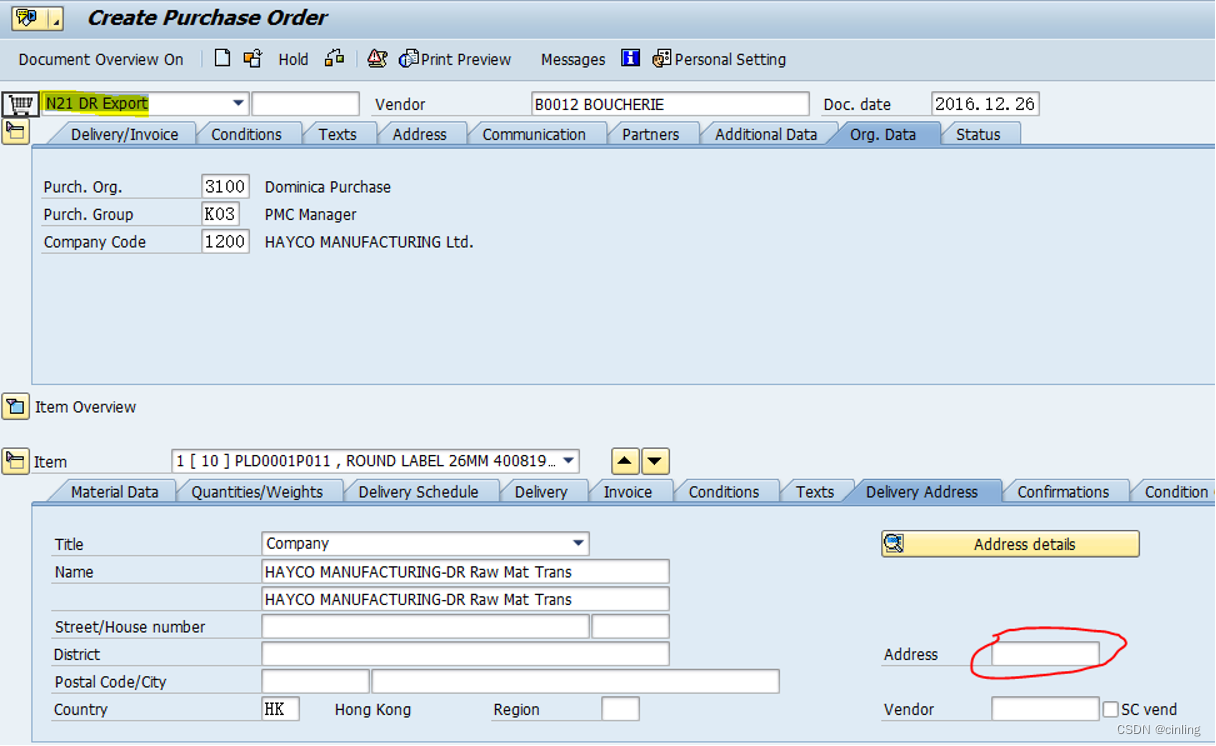Viewport: 1216px width, 746px height.
Task: Click the previous item up-arrow button
Action: (625, 461)
